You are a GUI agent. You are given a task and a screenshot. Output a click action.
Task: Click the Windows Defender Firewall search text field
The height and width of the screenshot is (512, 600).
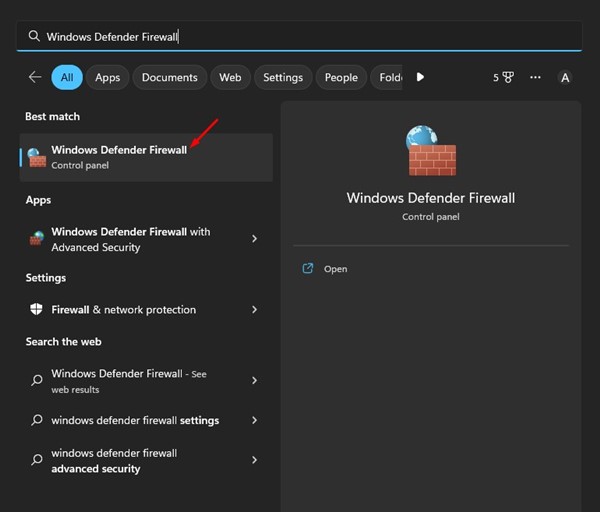[x=299, y=36]
